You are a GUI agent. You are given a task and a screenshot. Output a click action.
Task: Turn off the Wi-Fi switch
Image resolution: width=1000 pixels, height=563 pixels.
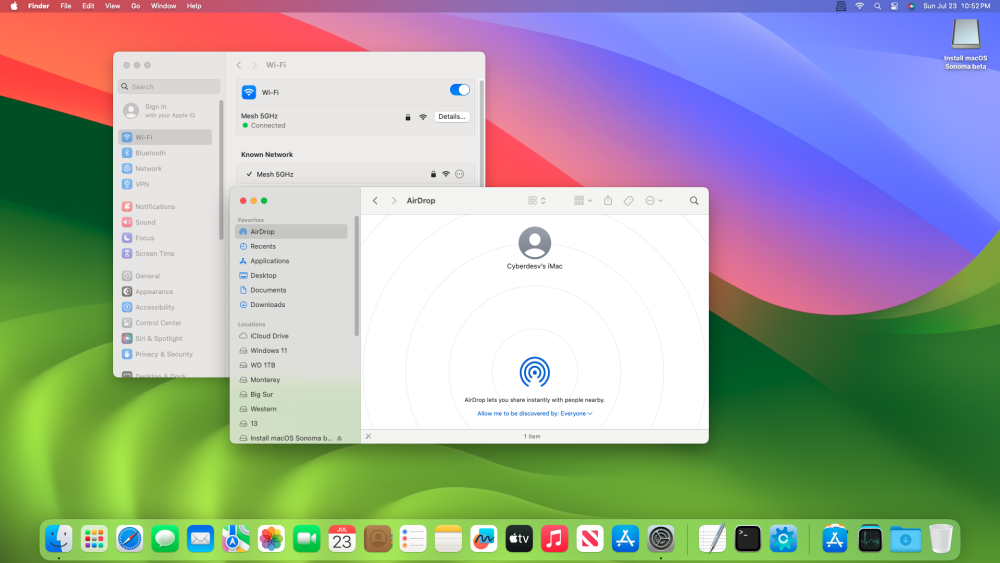459,90
